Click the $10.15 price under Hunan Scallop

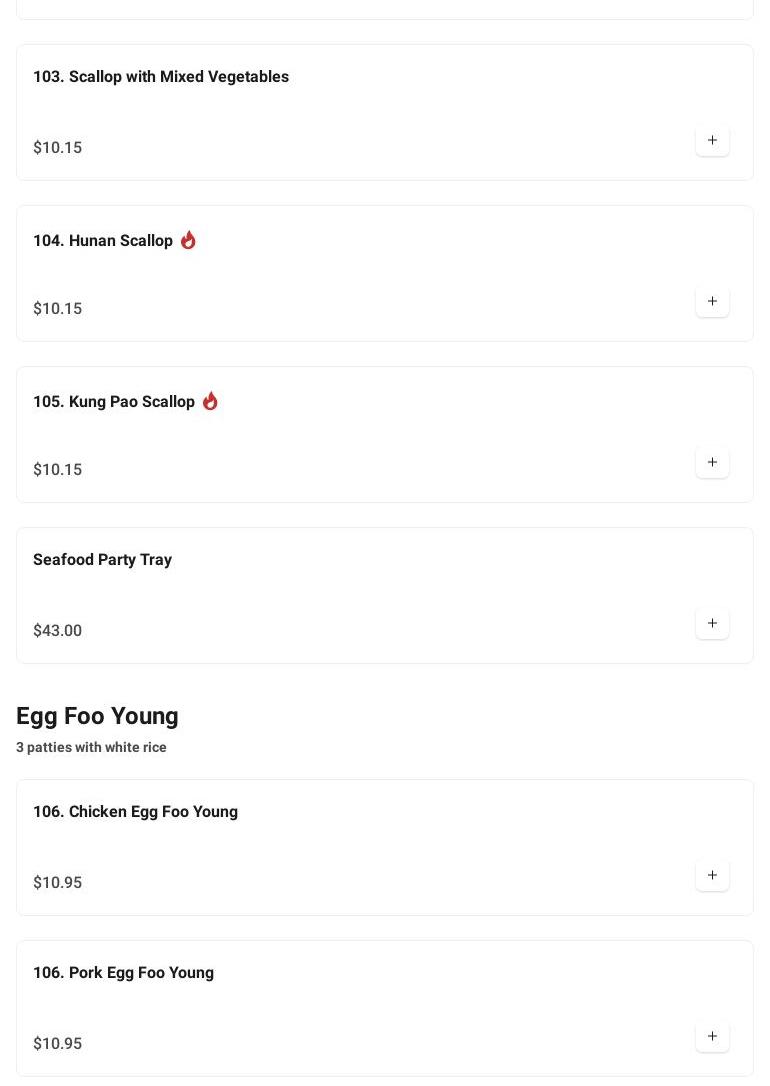[57, 309]
